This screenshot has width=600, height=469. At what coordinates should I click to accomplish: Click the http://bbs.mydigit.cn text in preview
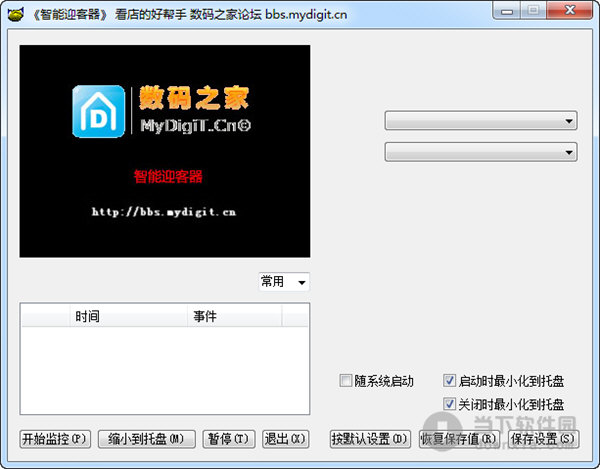coord(164,212)
